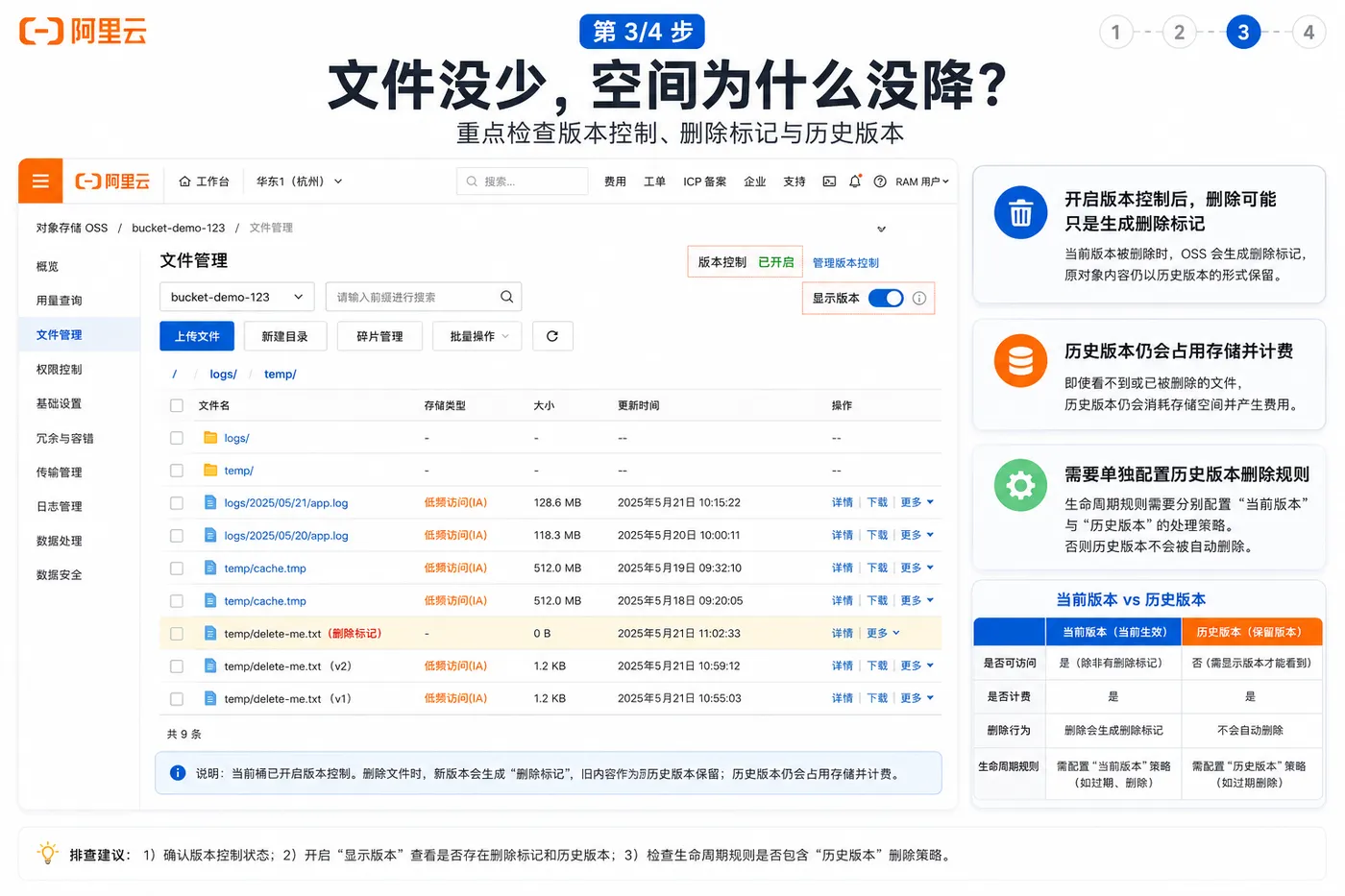Click the "共 9 条" count text

184,734
